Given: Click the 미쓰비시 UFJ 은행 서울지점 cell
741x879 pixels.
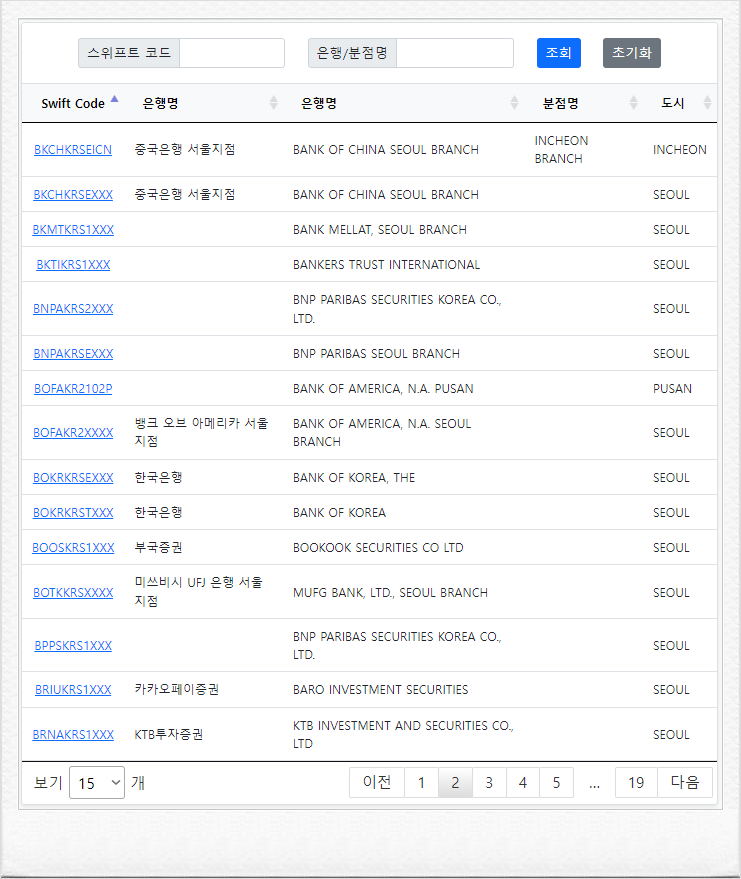Looking at the screenshot, I should pos(198,592).
